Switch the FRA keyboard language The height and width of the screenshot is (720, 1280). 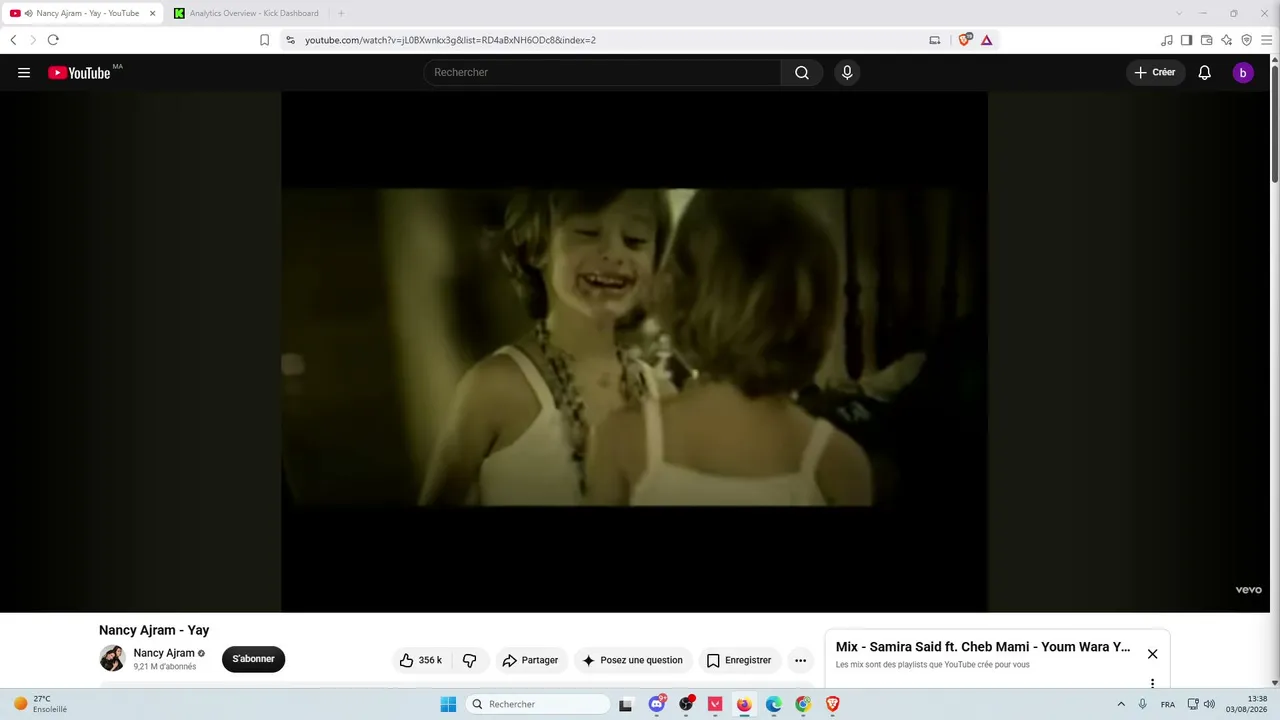coord(1168,704)
